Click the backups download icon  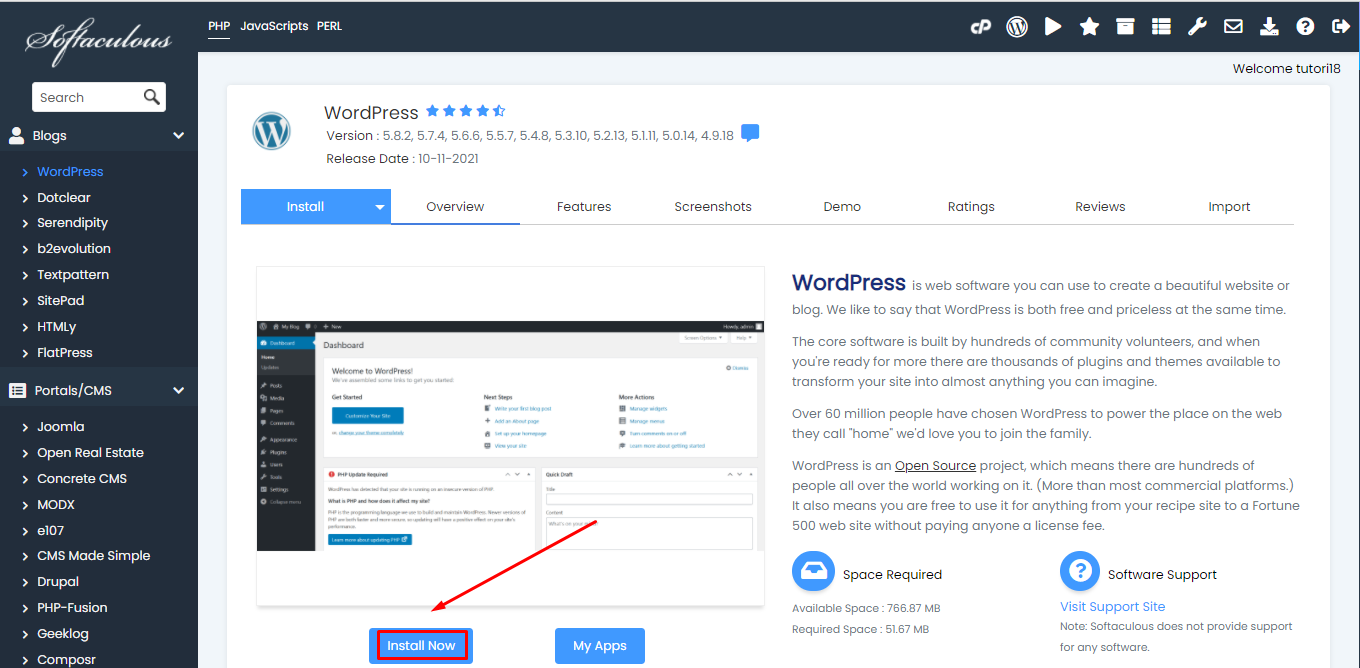1269,27
